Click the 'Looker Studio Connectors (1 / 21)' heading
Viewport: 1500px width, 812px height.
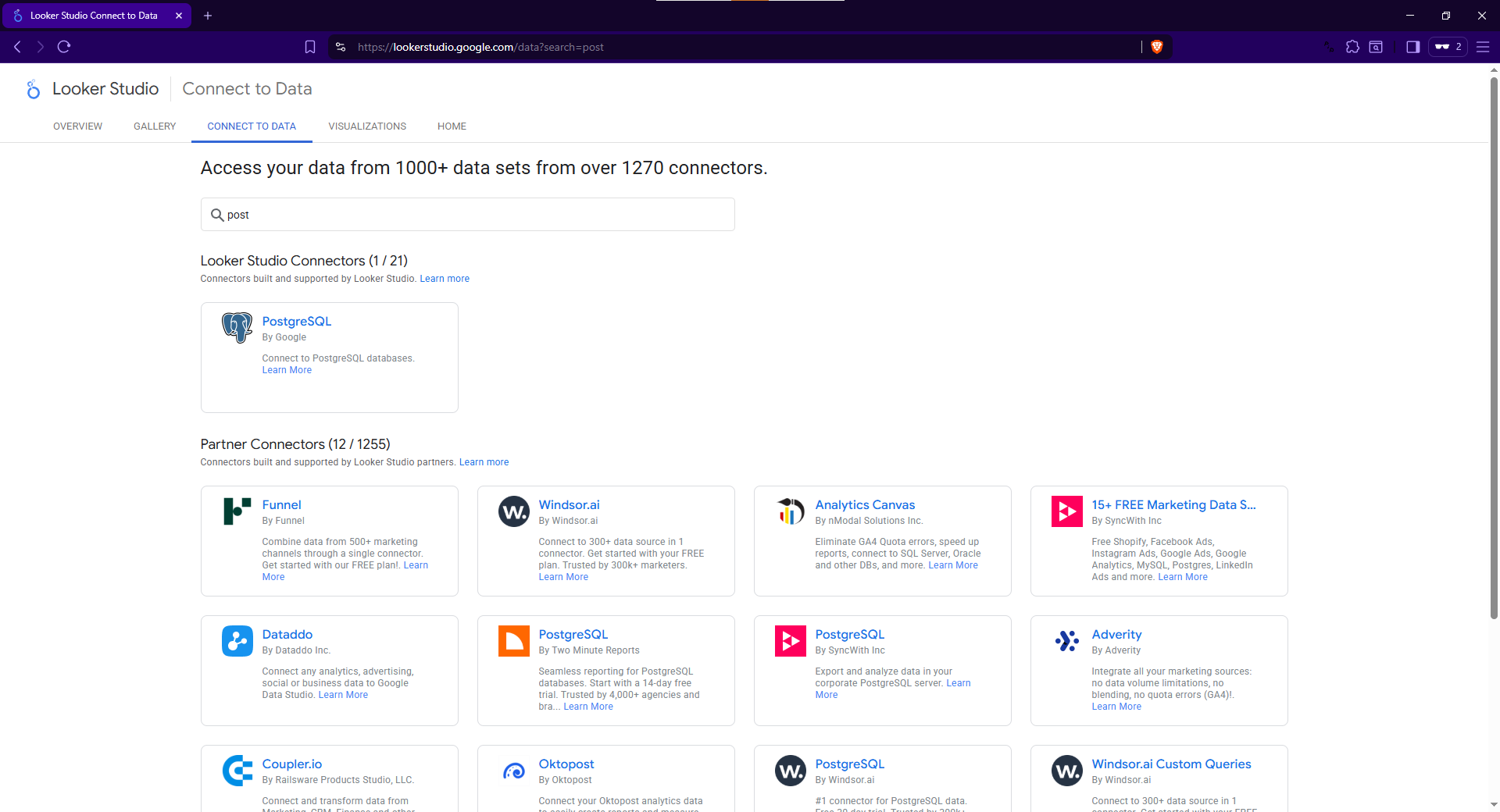[304, 261]
